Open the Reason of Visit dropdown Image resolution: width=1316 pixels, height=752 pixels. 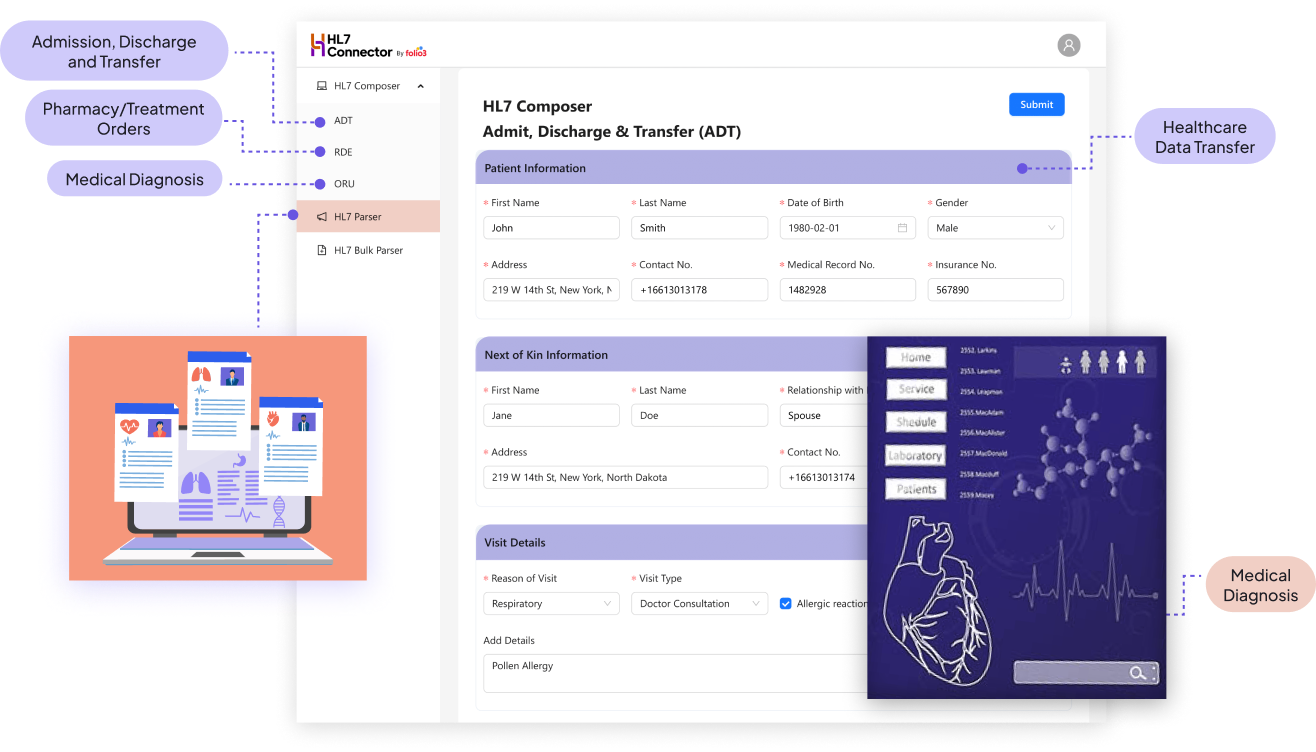coord(551,604)
